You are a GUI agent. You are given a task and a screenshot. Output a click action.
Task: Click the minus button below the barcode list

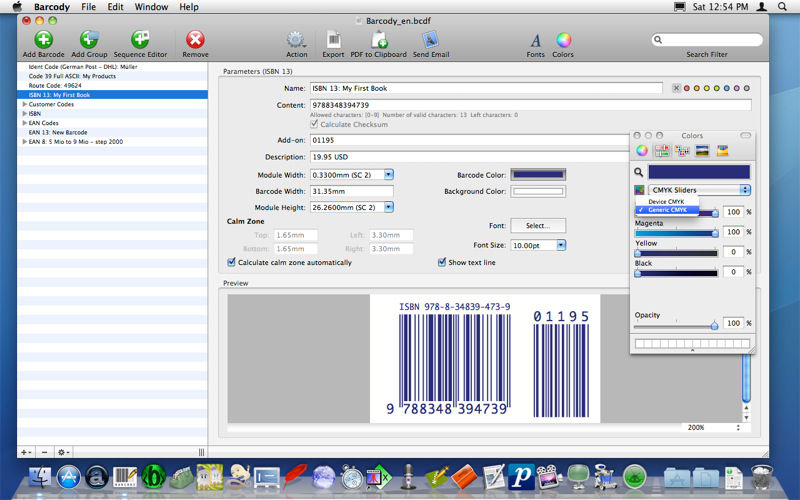44,452
